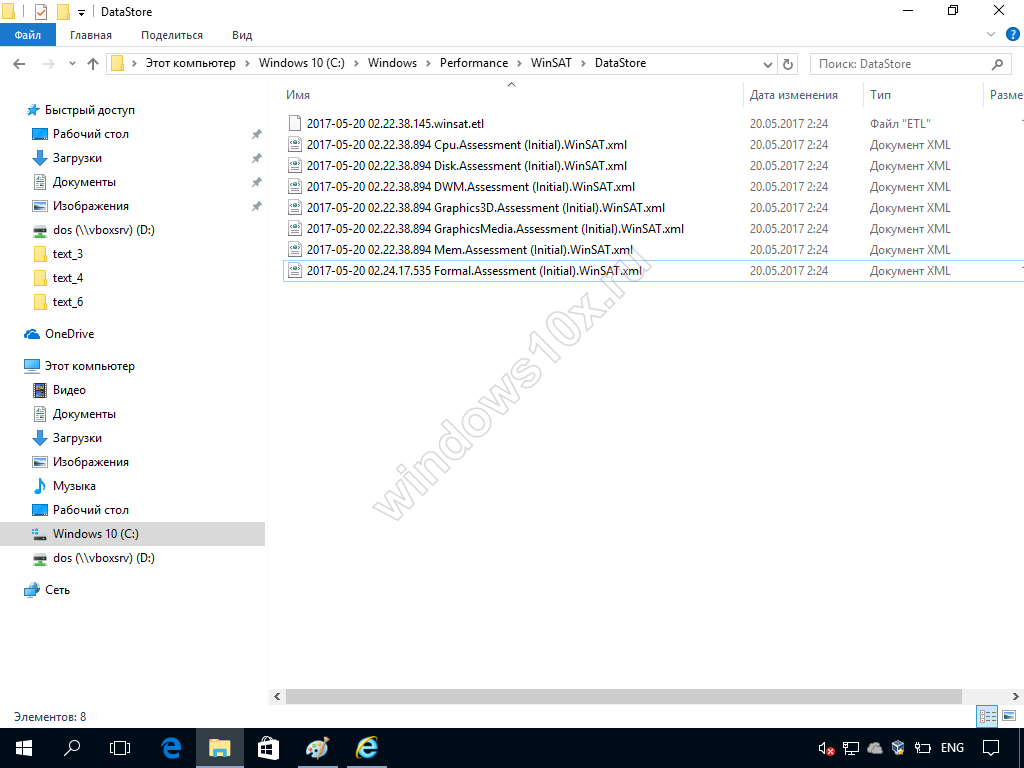
Task: Select Formal.Assessment XML file icon
Action: (295, 270)
